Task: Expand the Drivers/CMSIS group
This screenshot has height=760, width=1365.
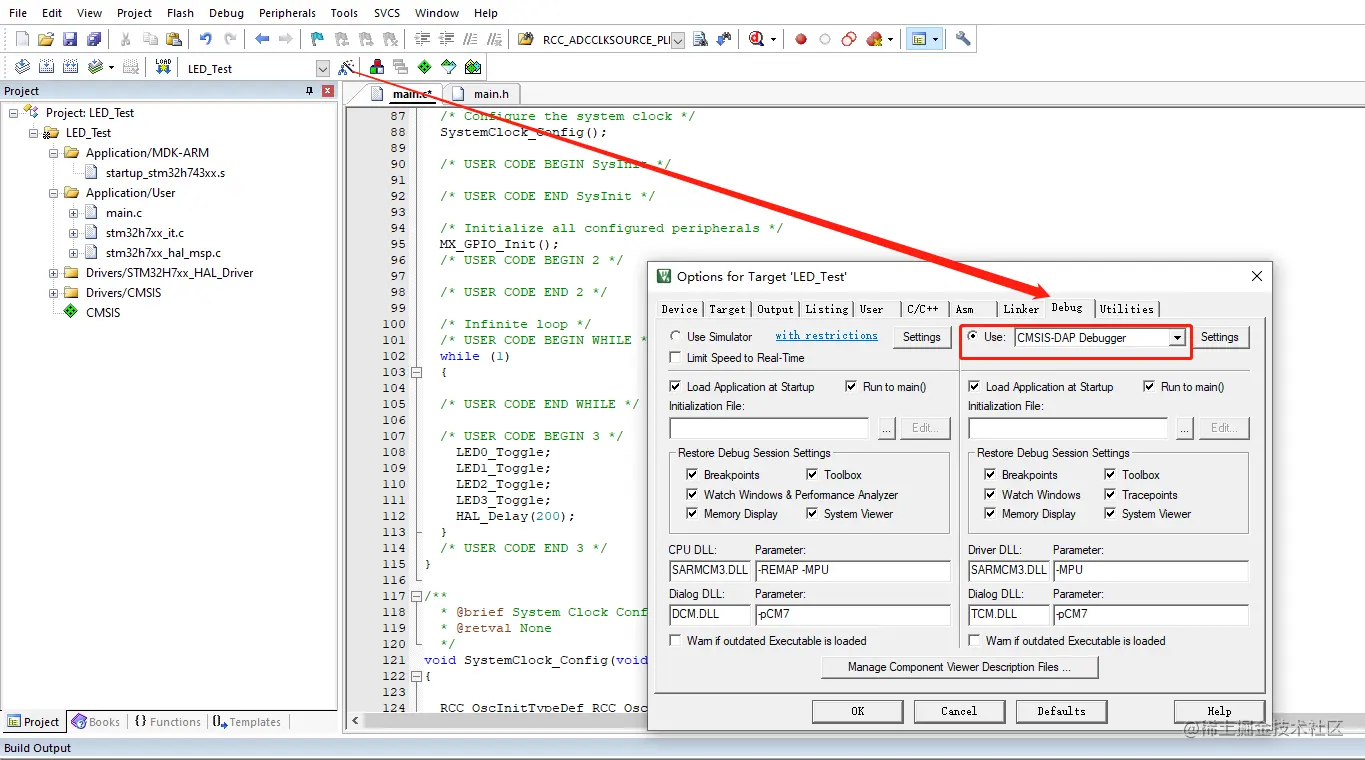Action: pos(54,293)
